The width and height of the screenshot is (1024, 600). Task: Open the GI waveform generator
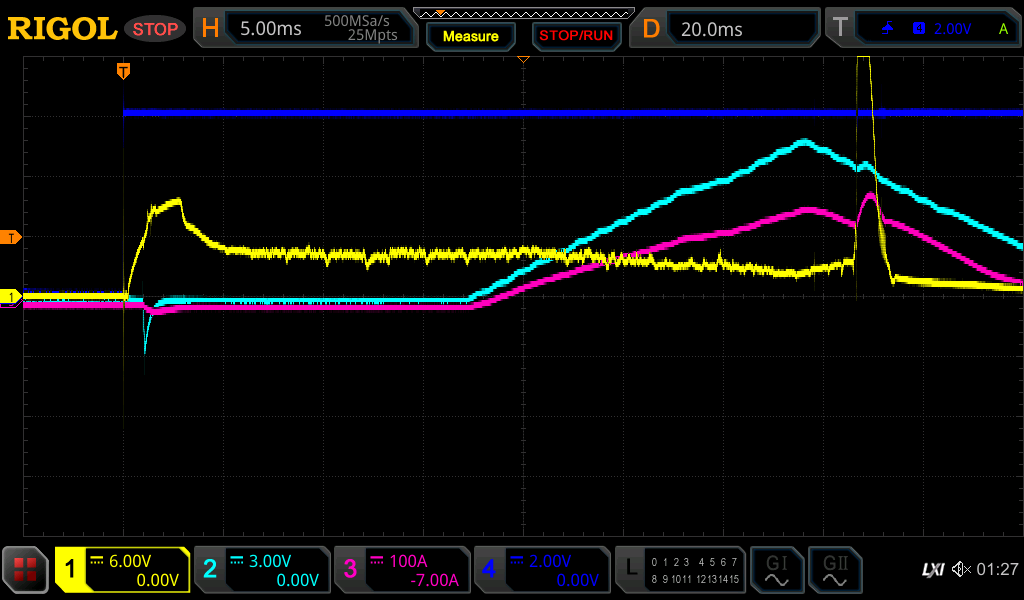[776, 570]
